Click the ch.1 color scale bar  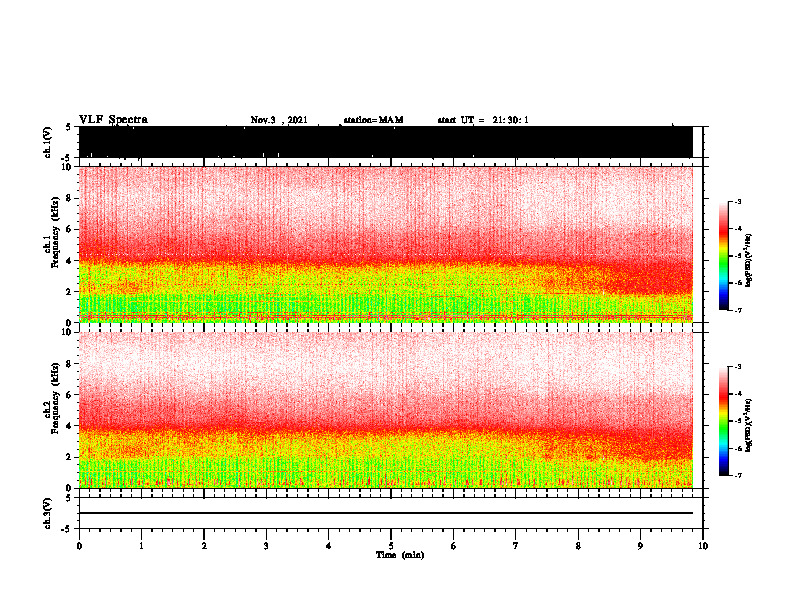pos(724,256)
